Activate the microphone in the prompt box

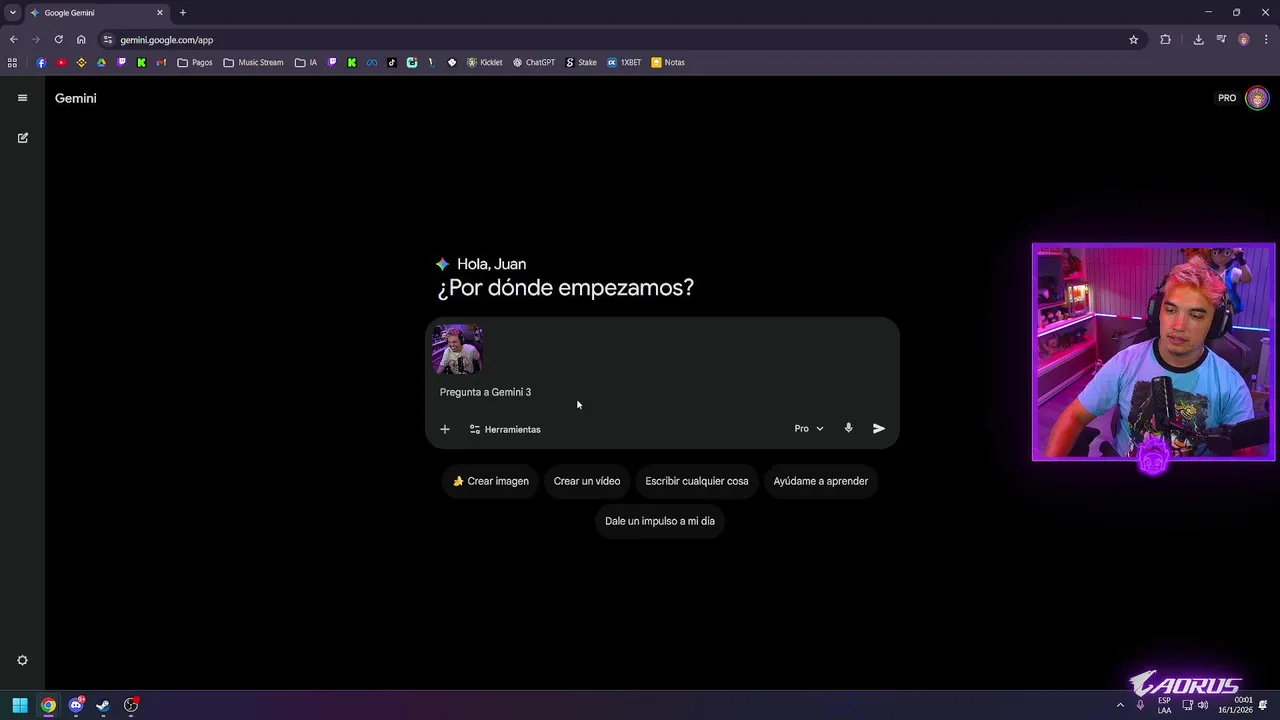(848, 428)
